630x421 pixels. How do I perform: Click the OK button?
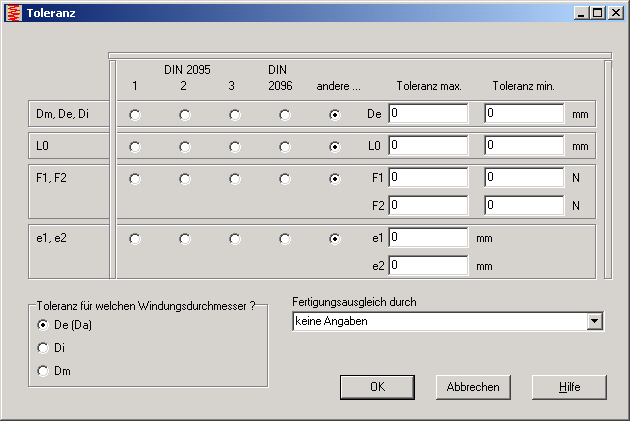(377, 386)
